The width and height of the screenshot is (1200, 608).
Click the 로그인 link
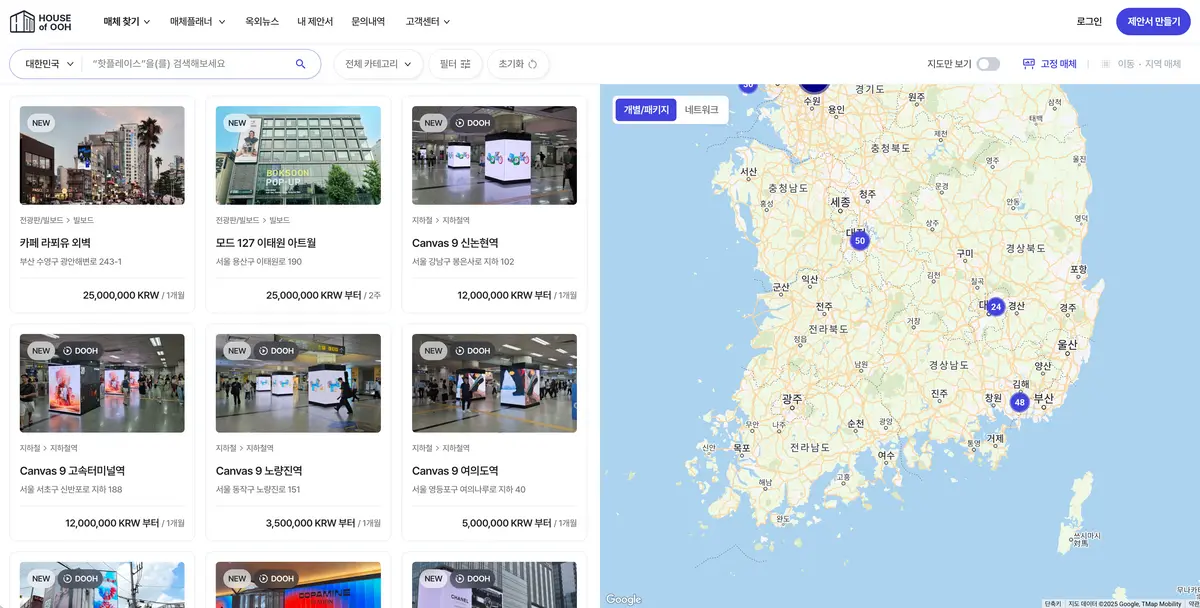[1090, 20]
